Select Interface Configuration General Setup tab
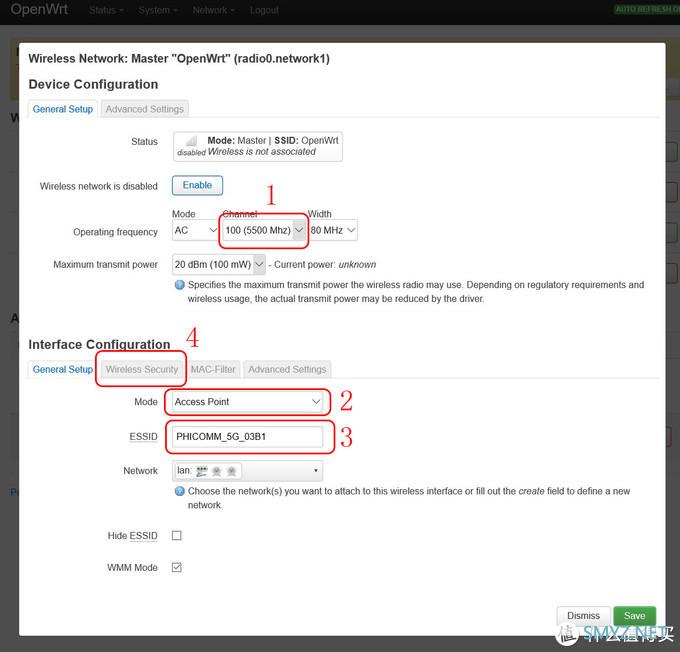The image size is (680, 652). pos(63,370)
